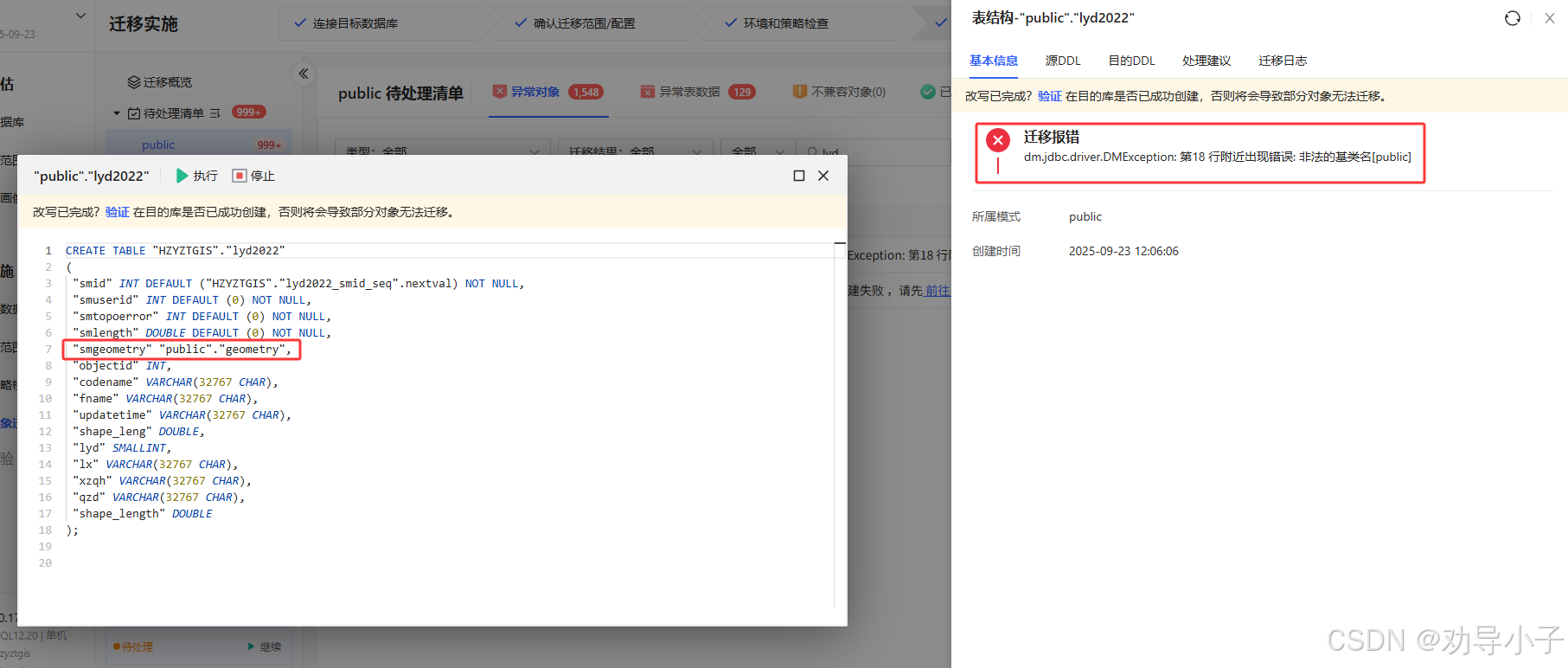Switch to the 源DDL tab
Screen dimensions: 1568x668
click(1062, 61)
